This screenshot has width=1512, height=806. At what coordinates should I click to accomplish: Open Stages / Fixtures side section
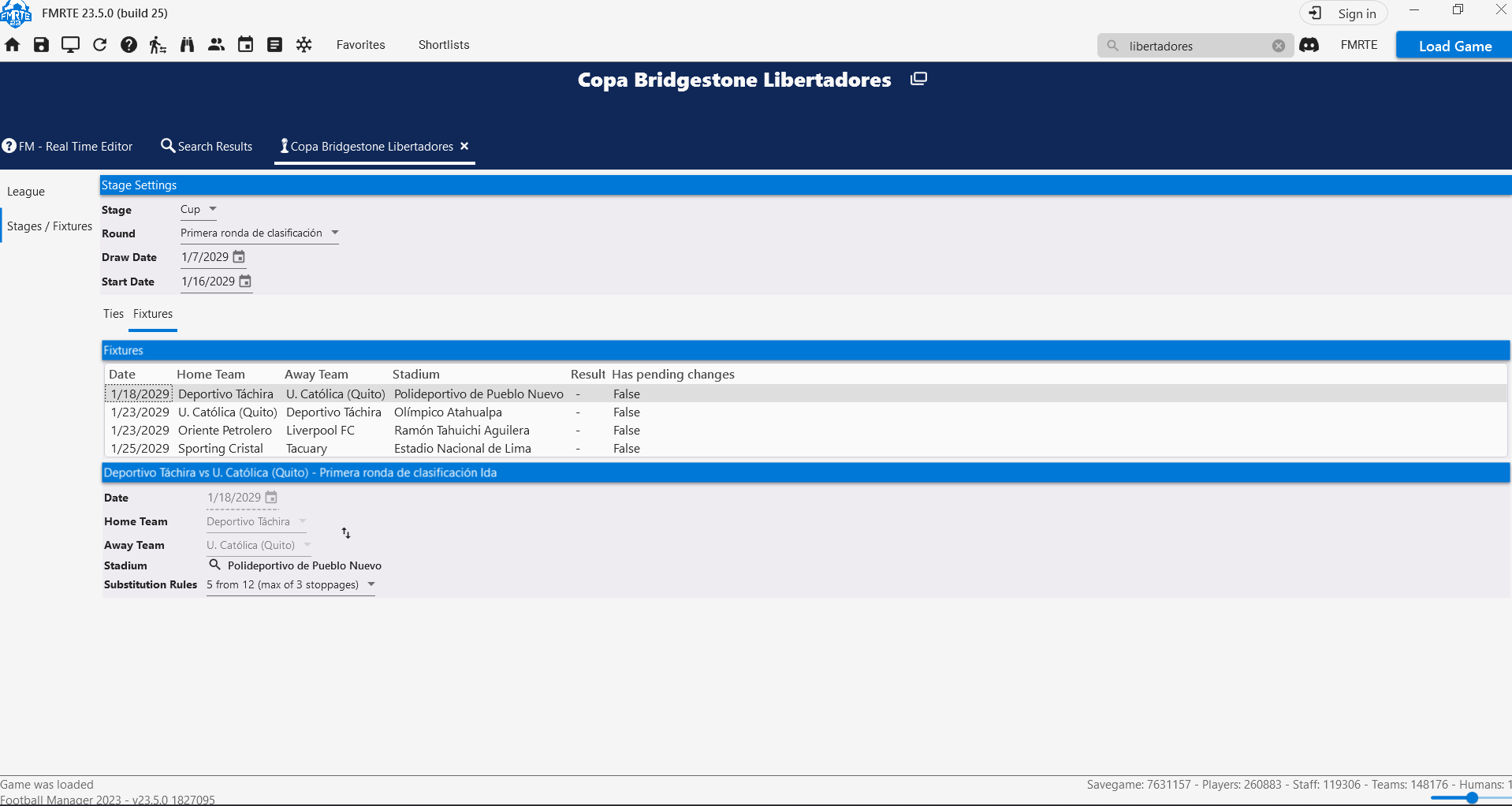pos(50,226)
